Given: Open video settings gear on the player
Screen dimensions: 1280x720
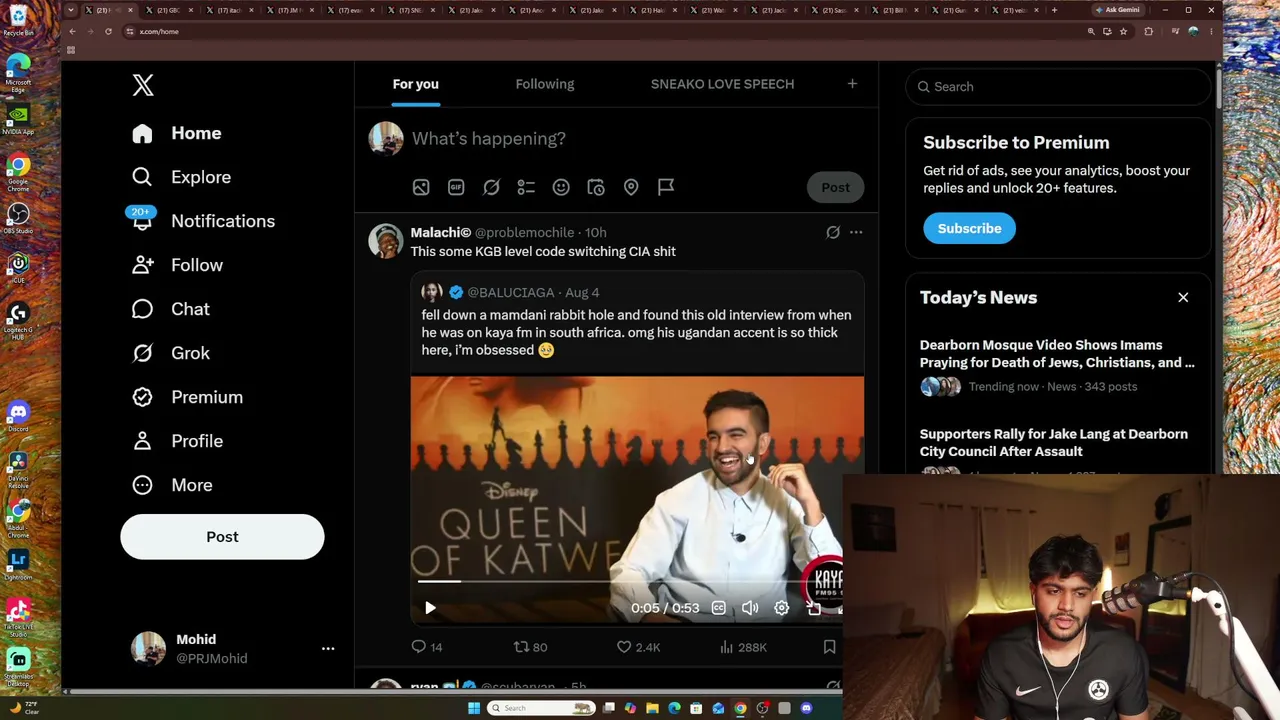Looking at the screenshot, I should pyautogui.click(x=782, y=608).
